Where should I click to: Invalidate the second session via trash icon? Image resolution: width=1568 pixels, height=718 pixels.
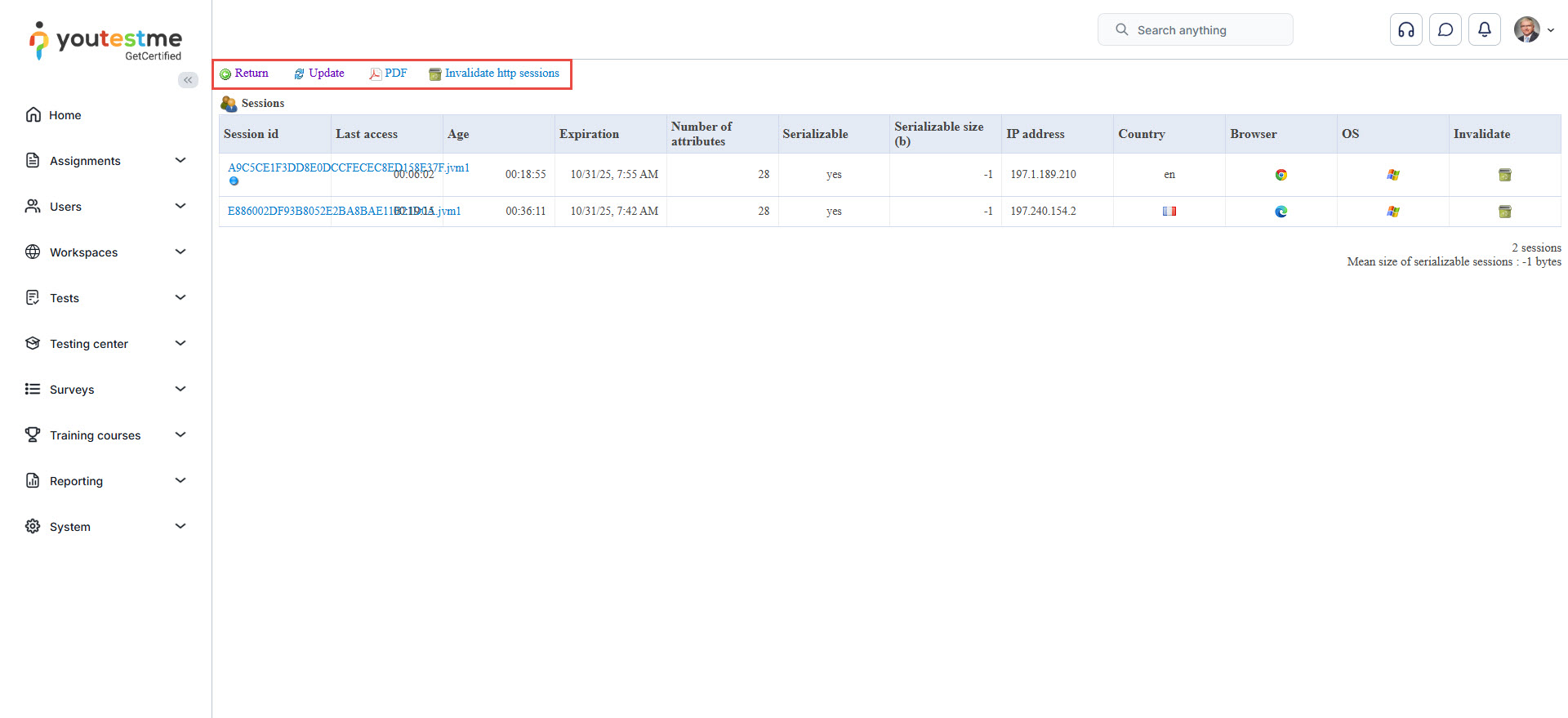(1504, 212)
